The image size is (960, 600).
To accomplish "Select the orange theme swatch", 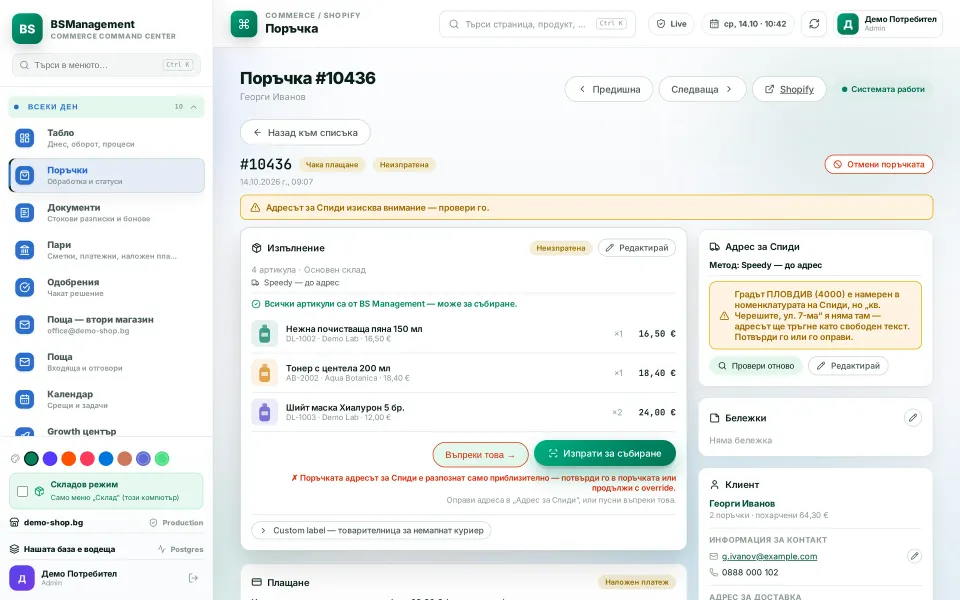I will [69, 459].
